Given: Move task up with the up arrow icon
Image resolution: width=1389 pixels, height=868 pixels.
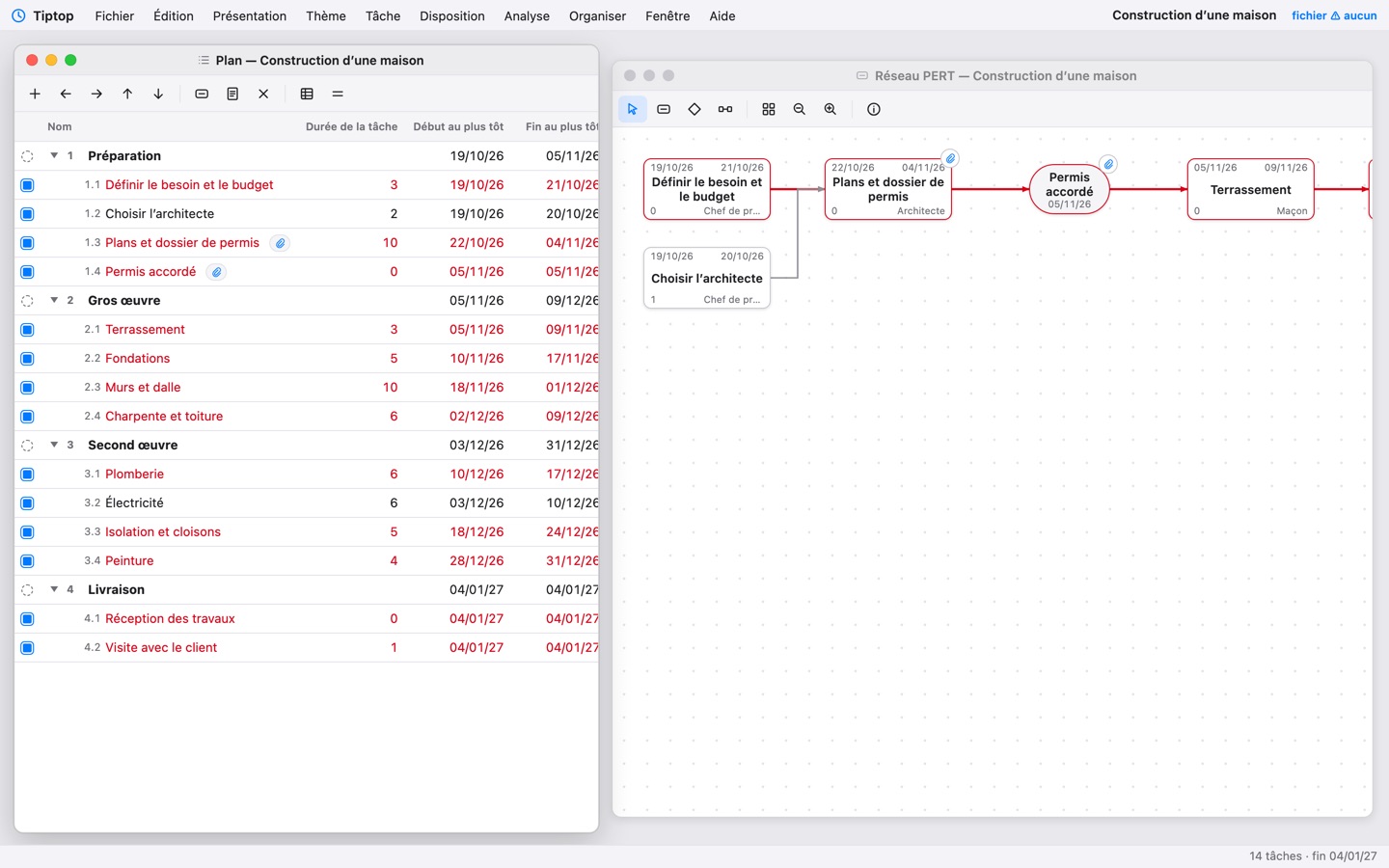Looking at the screenshot, I should [x=127, y=94].
